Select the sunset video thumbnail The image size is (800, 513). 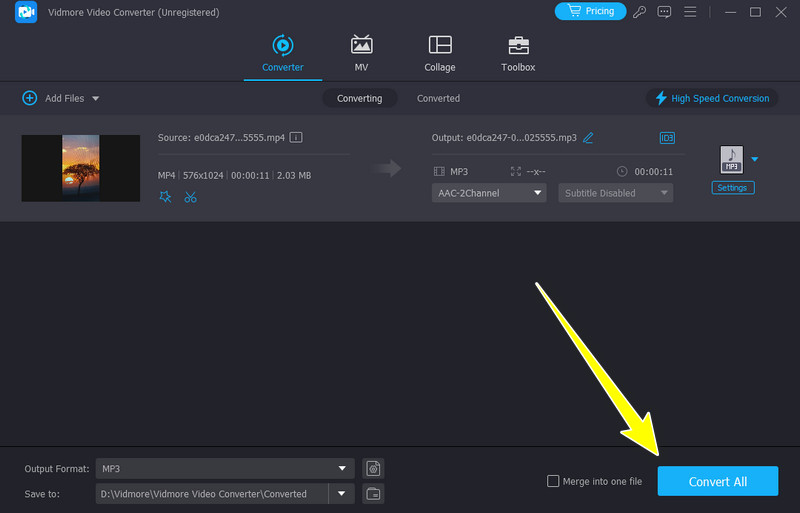click(81, 167)
